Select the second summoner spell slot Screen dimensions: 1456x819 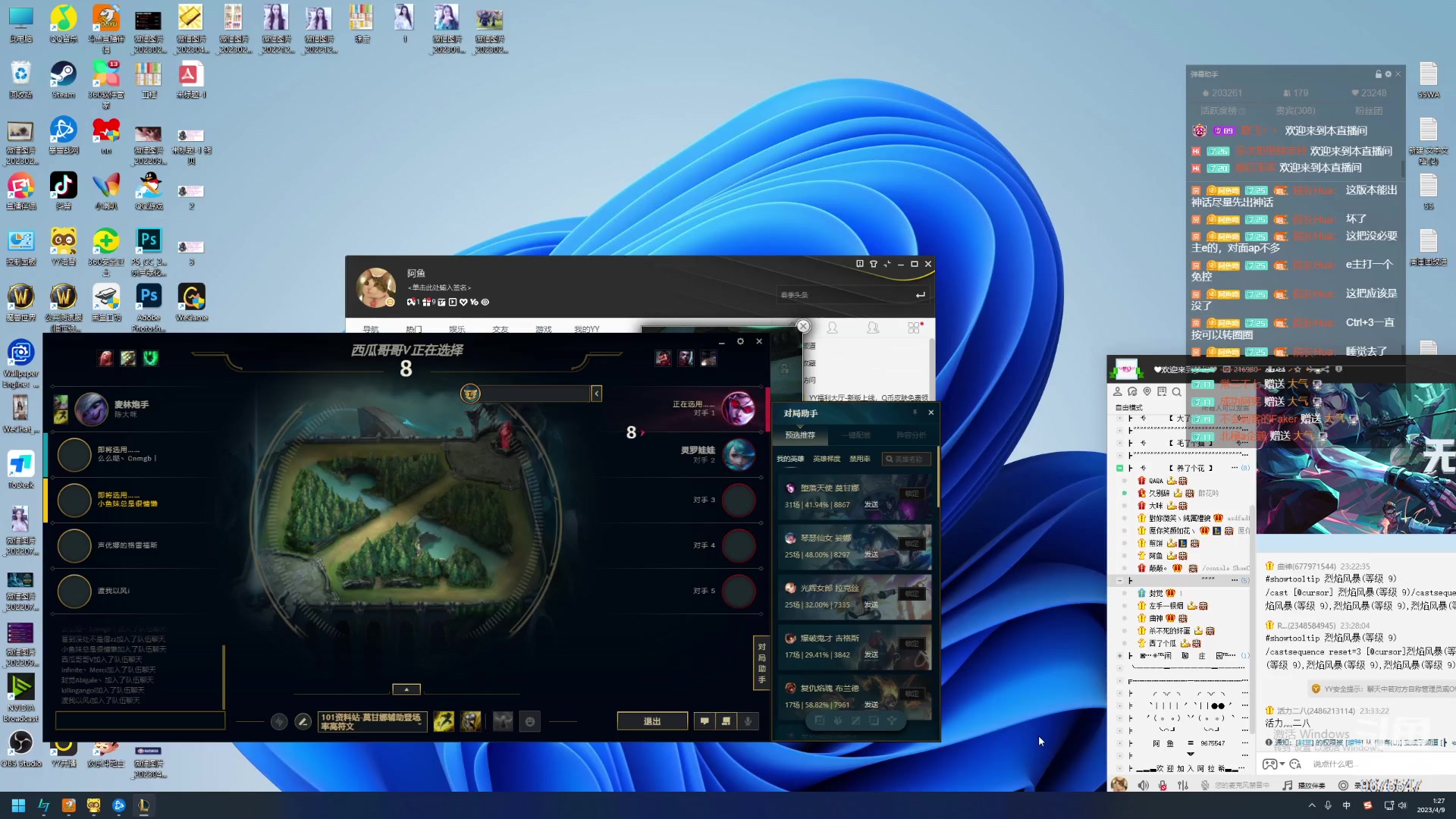[x=471, y=721]
